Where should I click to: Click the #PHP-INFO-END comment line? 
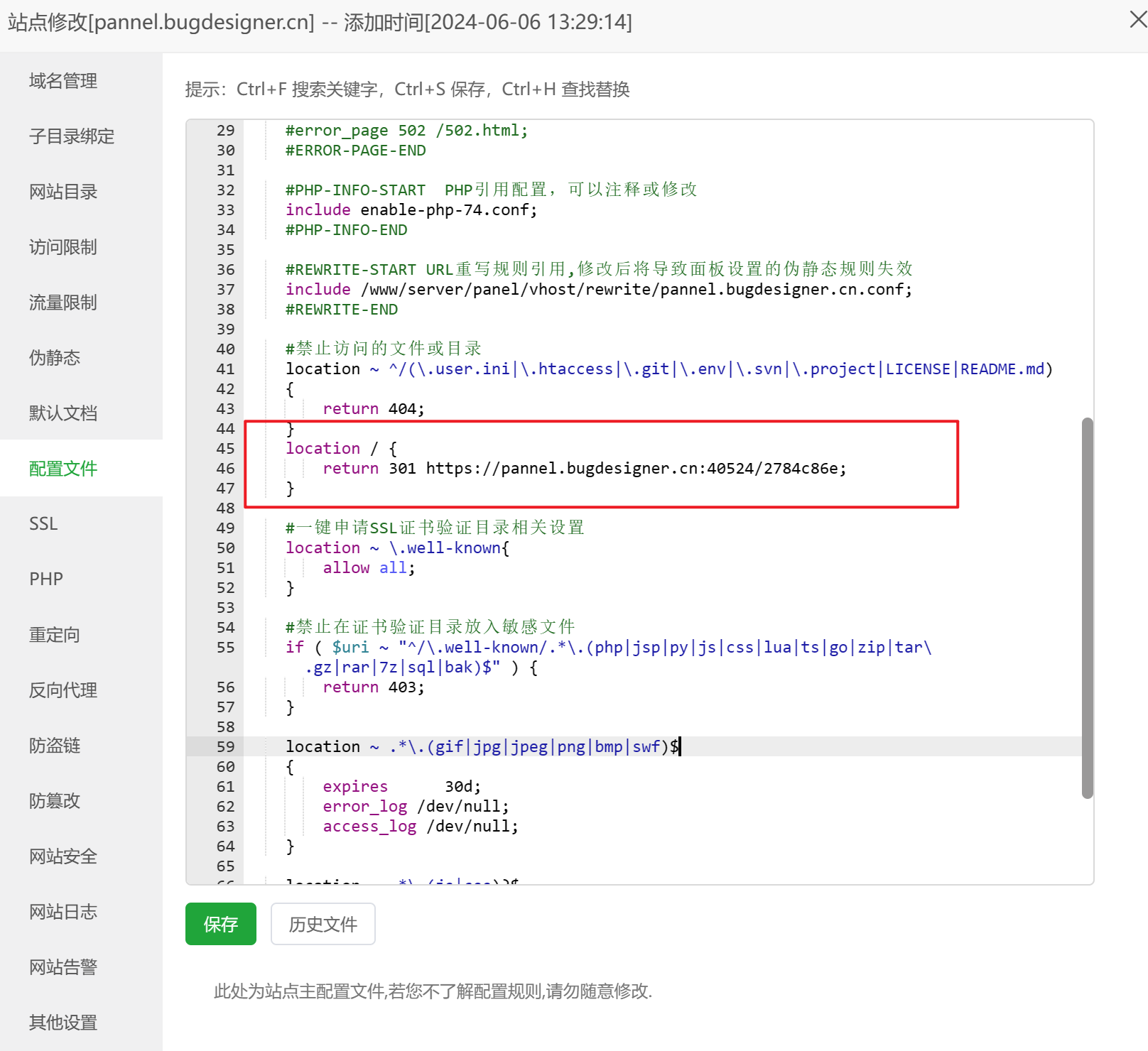[x=346, y=230]
